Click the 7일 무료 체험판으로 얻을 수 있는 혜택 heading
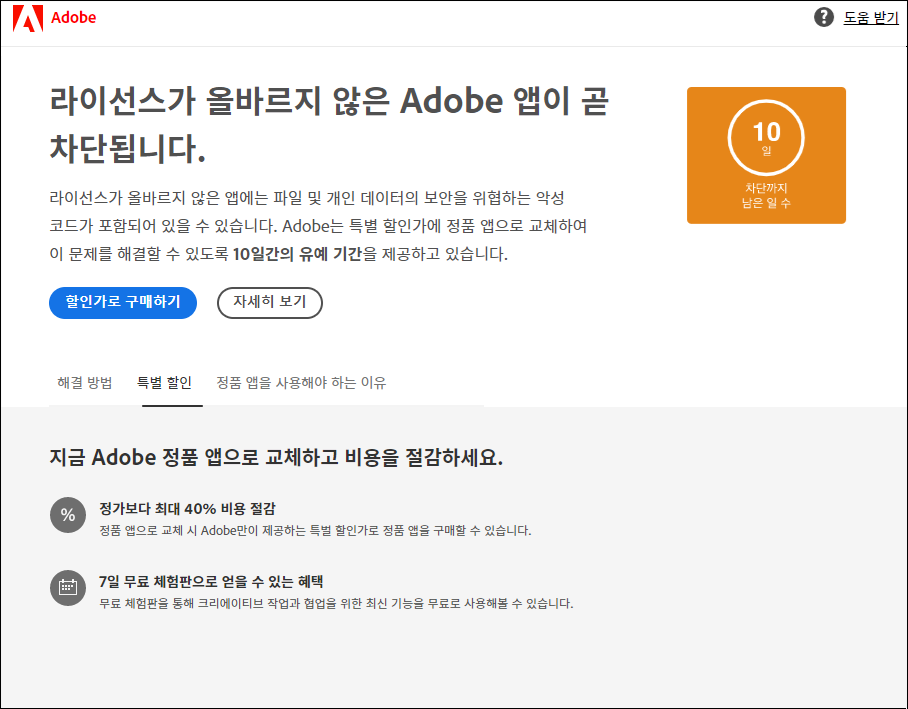908x709 pixels. point(211,582)
